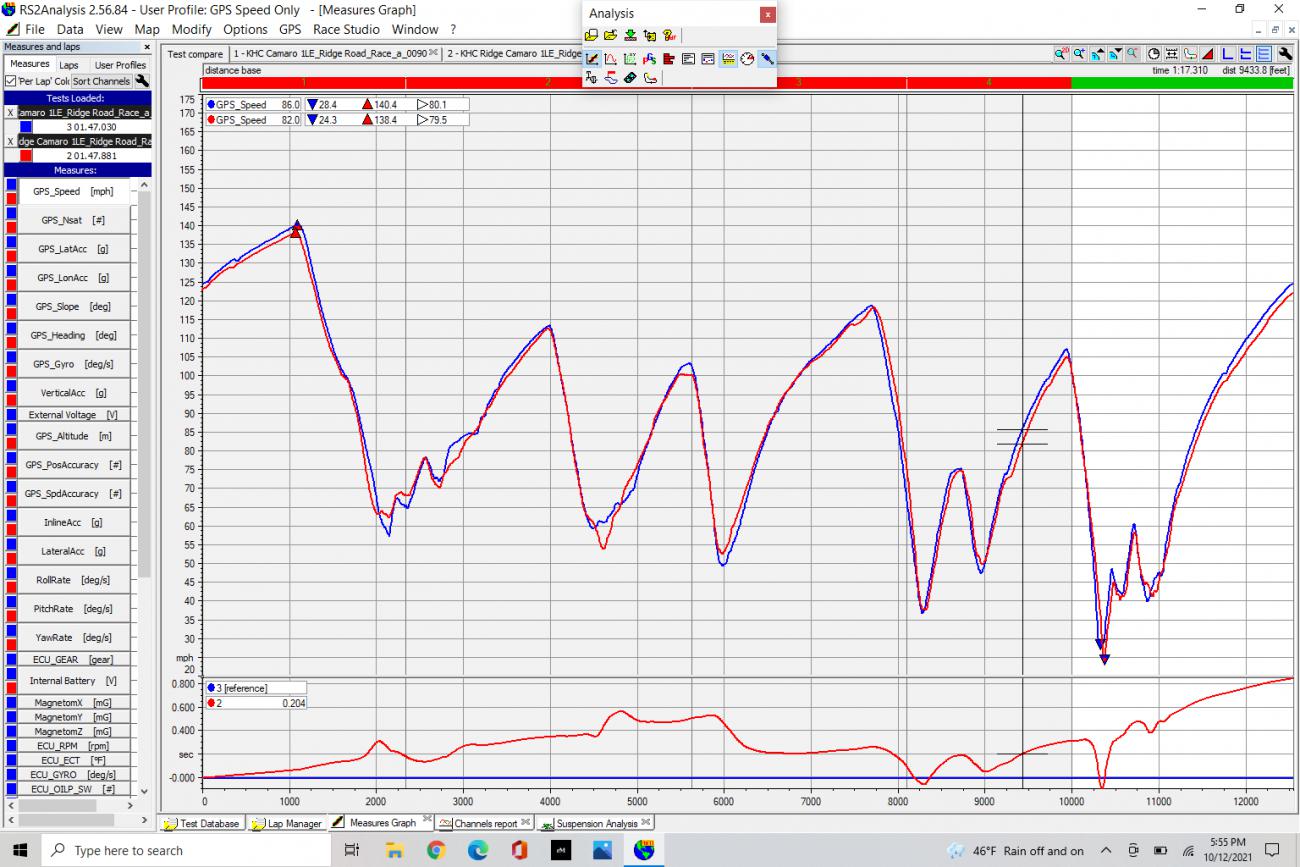Select the GPS_Heading [deg] measure
The image size is (1300, 867).
pos(73,335)
